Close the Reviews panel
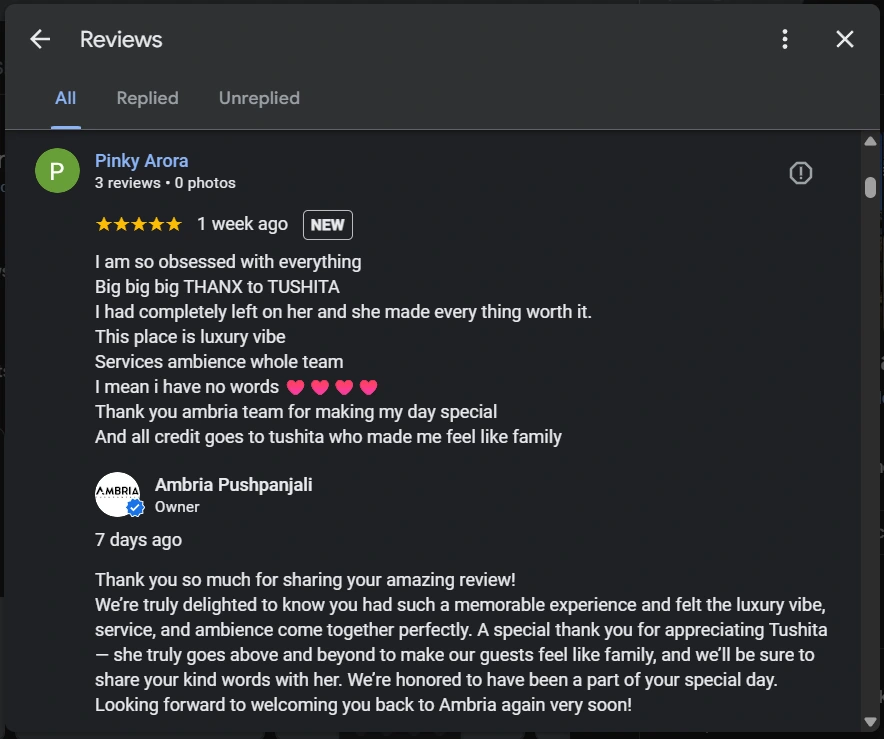The height and width of the screenshot is (739, 884). point(845,39)
